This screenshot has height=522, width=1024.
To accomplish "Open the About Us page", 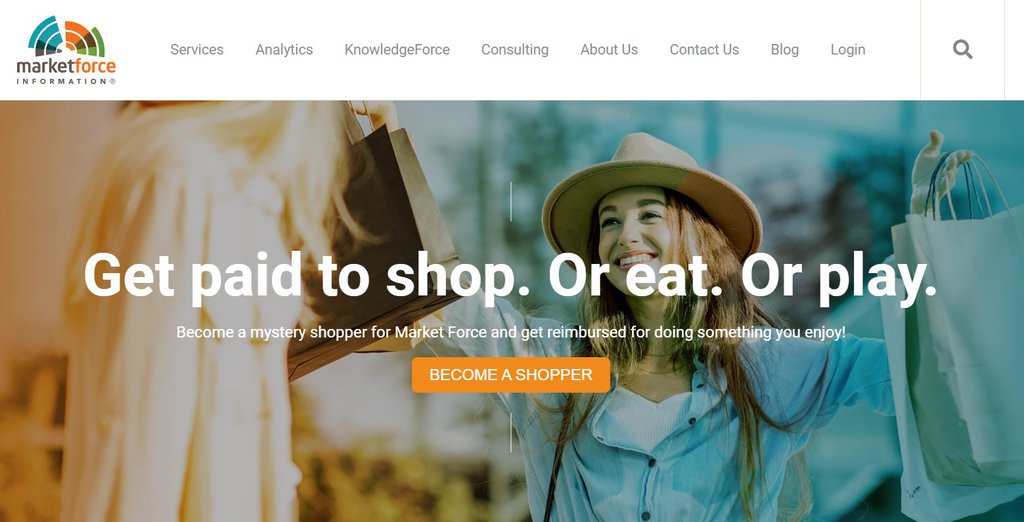I will point(609,50).
